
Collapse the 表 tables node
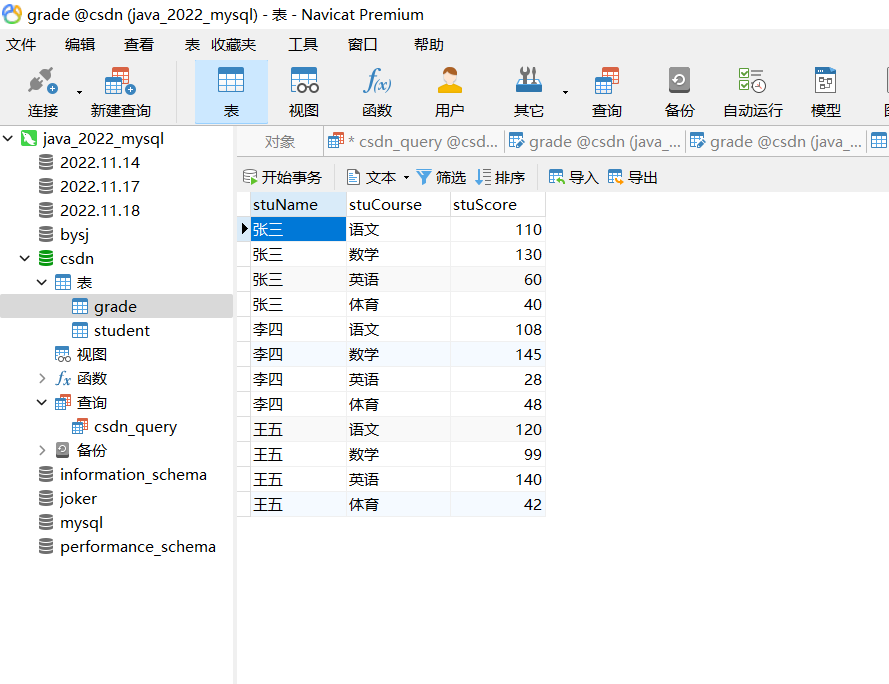click(x=42, y=282)
